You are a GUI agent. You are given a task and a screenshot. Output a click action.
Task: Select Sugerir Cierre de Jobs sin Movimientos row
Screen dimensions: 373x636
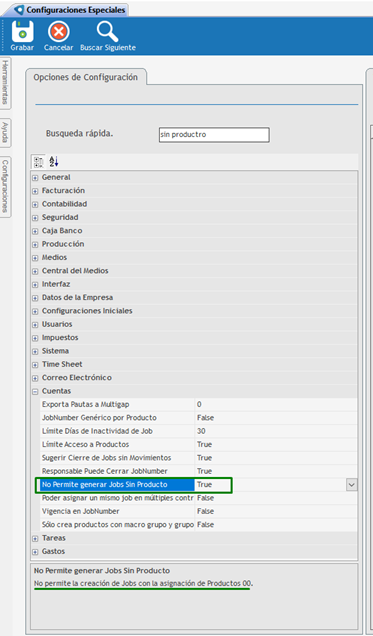click(x=199, y=458)
